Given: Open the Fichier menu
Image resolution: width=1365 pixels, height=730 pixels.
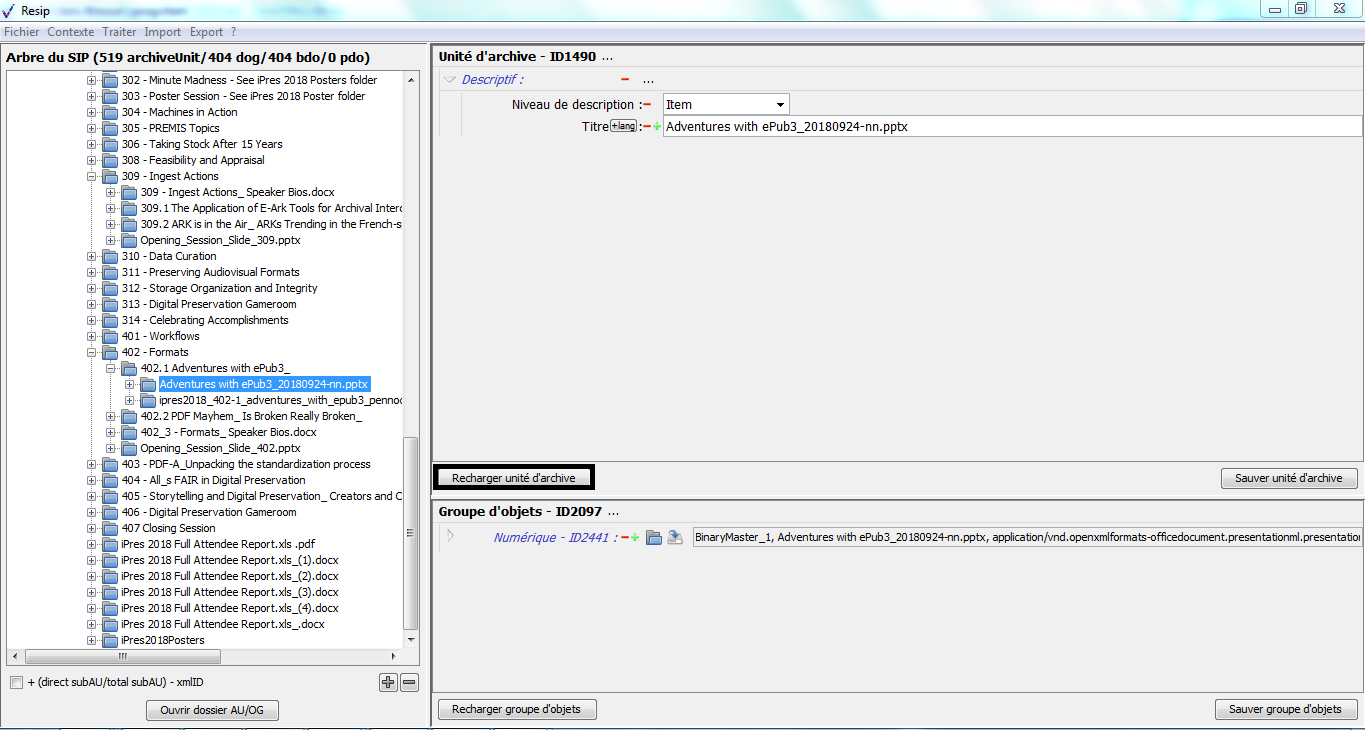Looking at the screenshot, I should (21, 32).
